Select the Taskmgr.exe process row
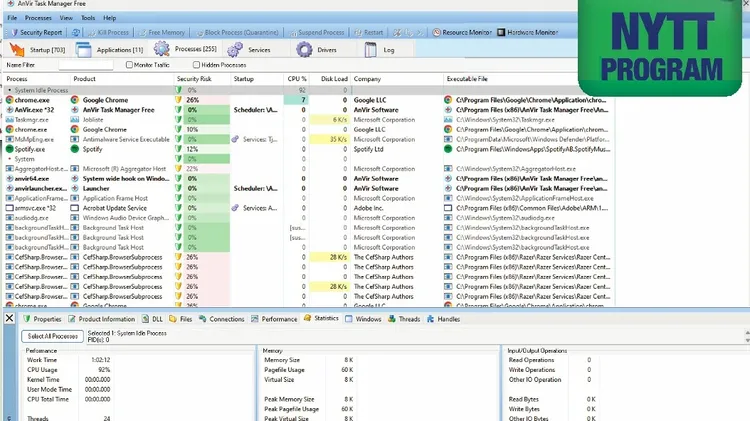Image resolution: width=750 pixels, height=421 pixels. click(x=309, y=120)
